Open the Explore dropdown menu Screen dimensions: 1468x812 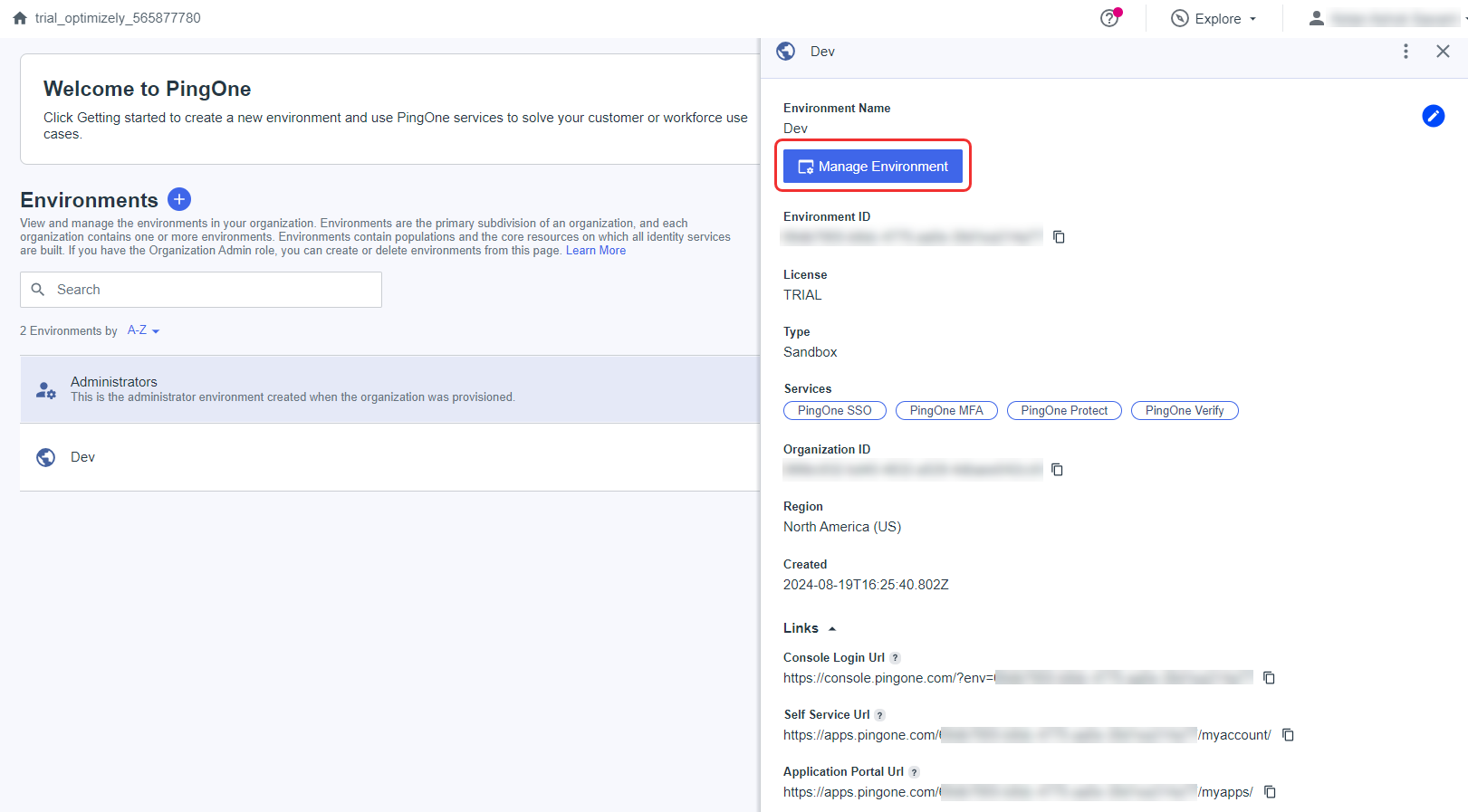[x=1214, y=18]
